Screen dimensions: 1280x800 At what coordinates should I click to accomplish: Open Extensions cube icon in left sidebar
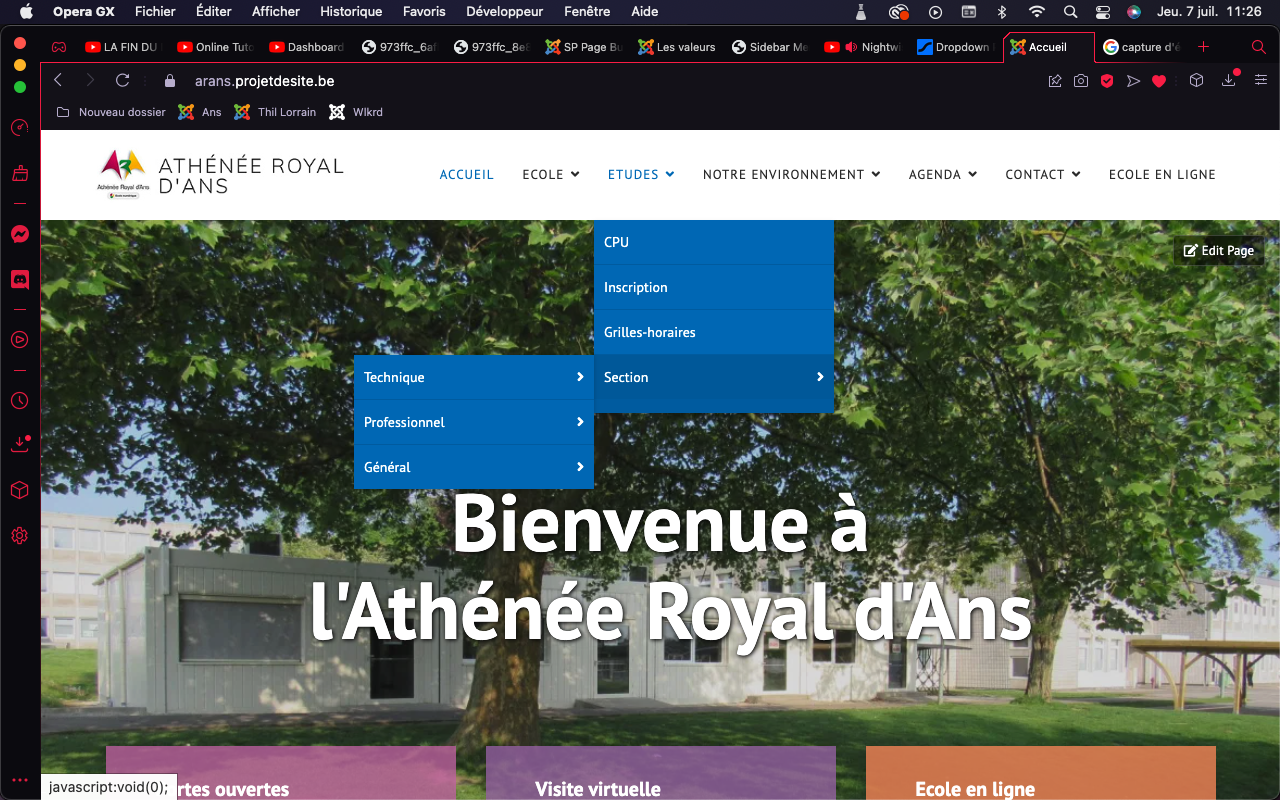click(x=19, y=490)
